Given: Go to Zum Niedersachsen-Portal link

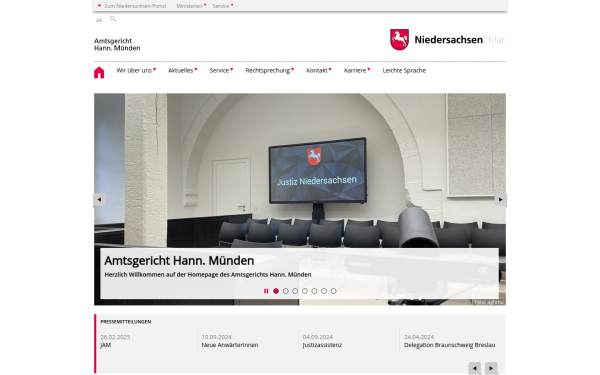Looking at the screenshot, I should 132,6.
